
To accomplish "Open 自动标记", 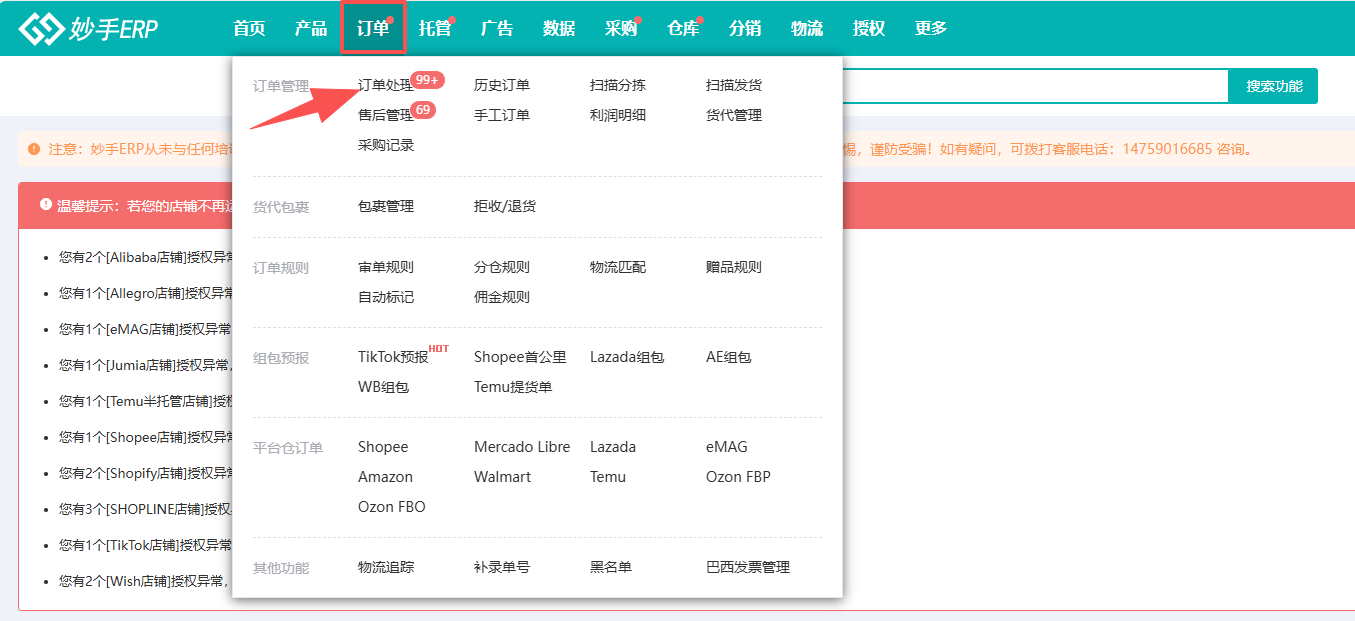I will (386, 298).
